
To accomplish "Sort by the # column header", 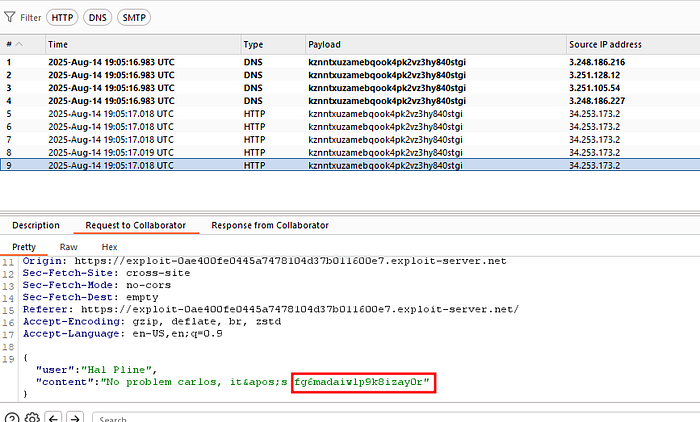I will [22, 44].
